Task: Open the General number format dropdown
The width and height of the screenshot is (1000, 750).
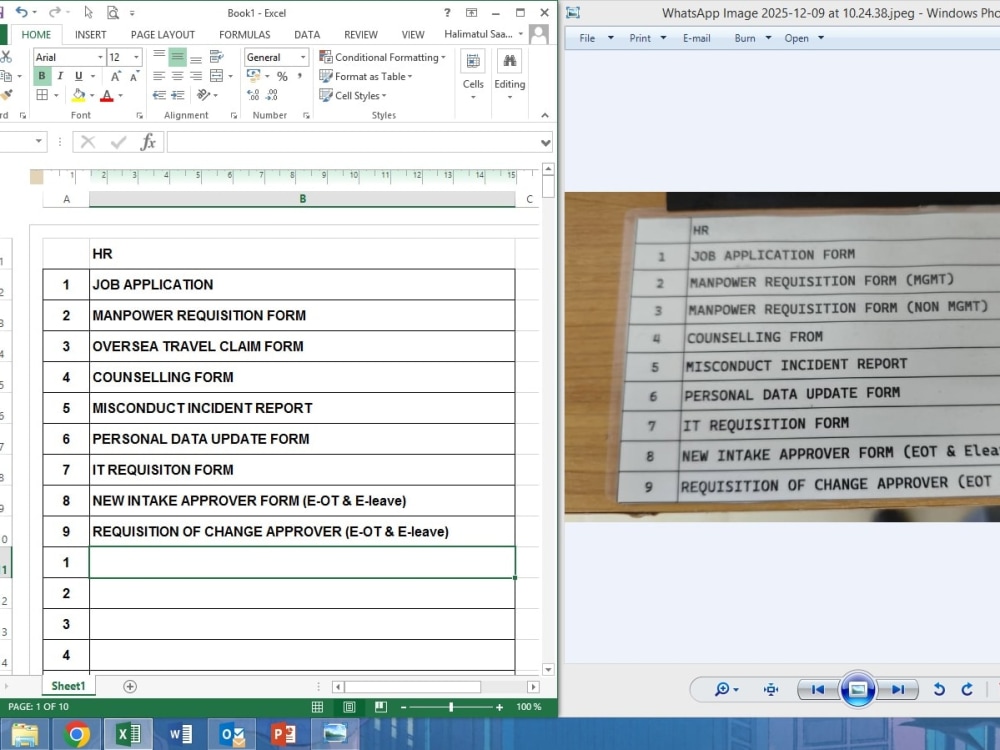Action: click(303, 57)
